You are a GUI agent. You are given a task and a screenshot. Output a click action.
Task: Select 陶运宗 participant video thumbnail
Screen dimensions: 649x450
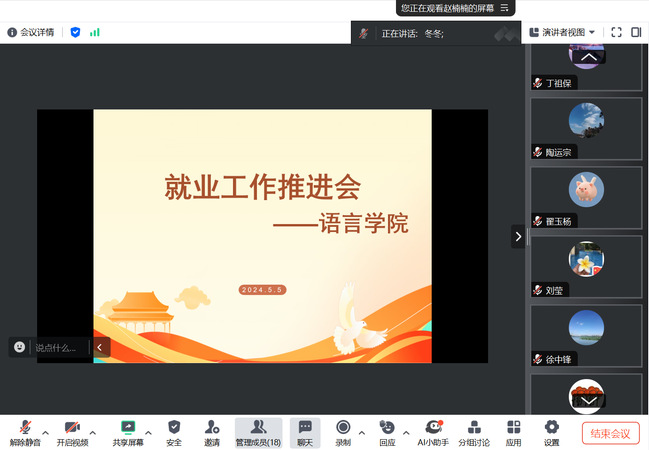(x=586, y=129)
